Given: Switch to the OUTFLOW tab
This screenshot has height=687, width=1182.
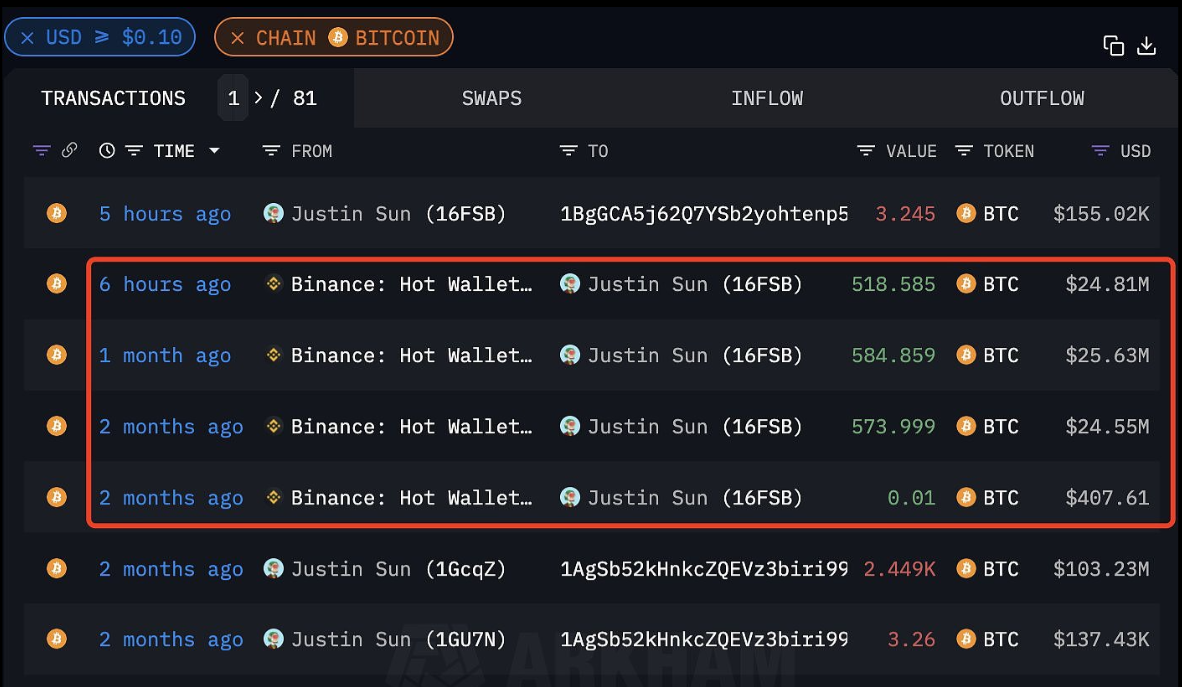Looking at the screenshot, I should (x=1041, y=98).
